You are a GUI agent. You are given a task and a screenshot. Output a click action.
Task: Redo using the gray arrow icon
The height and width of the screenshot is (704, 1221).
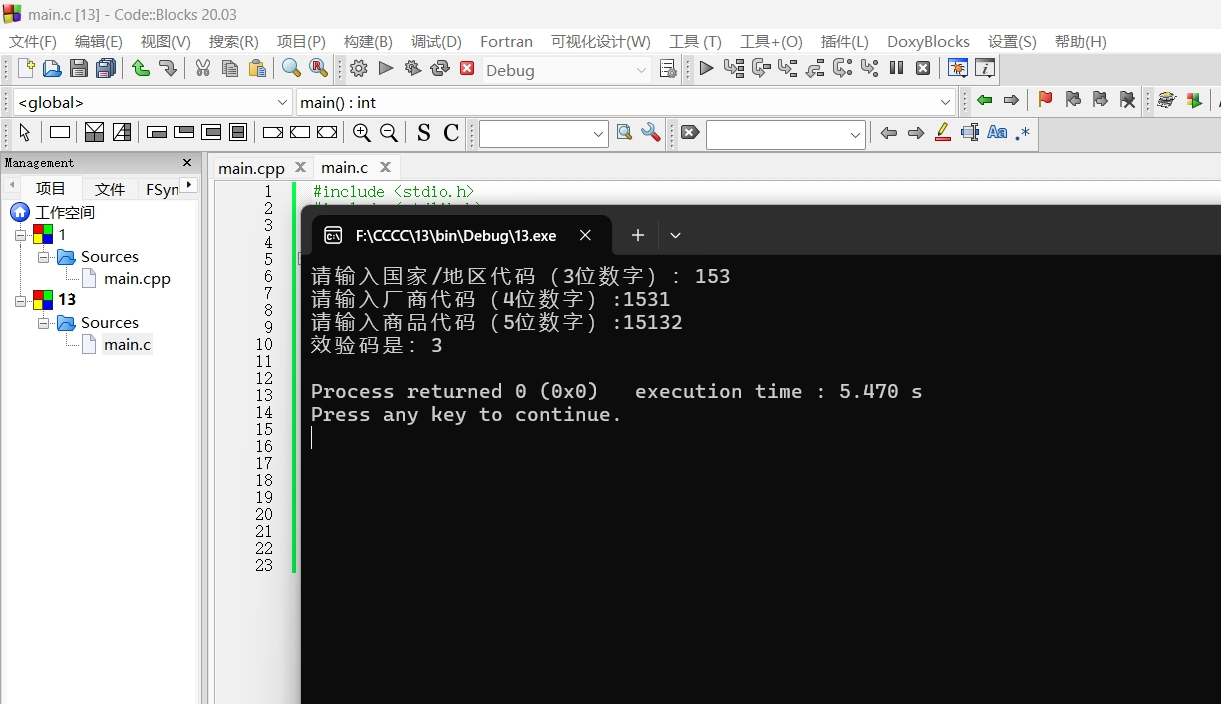click(168, 68)
